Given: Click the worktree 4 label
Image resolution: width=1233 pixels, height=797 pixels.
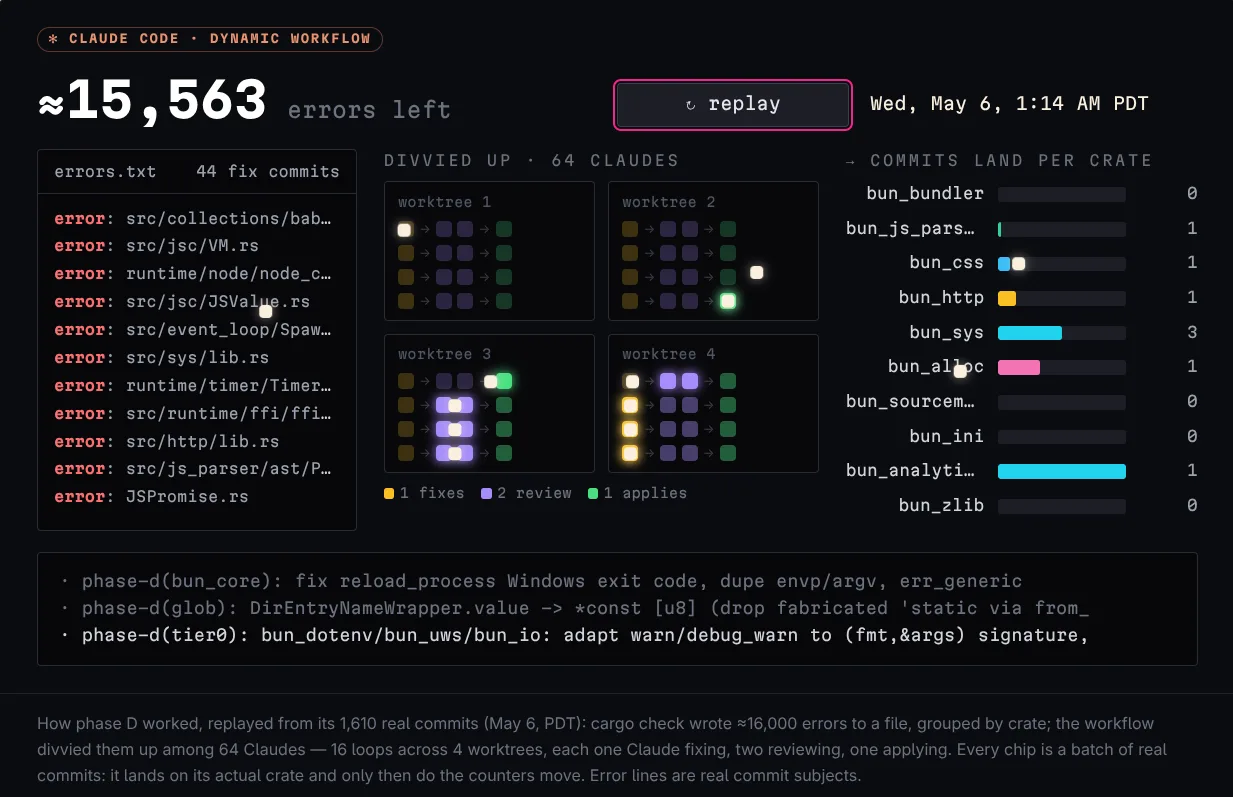Looking at the screenshot, I should 668,354.
